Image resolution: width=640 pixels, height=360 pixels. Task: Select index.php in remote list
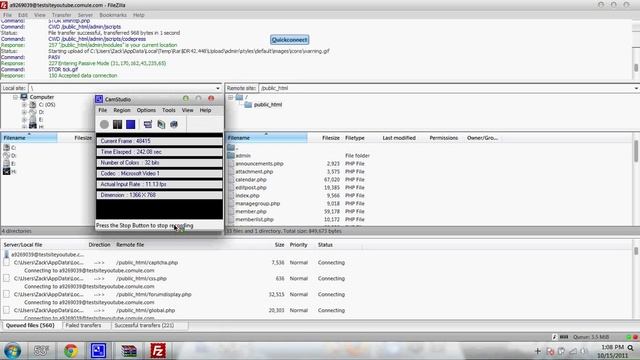(x=247, y=196)
